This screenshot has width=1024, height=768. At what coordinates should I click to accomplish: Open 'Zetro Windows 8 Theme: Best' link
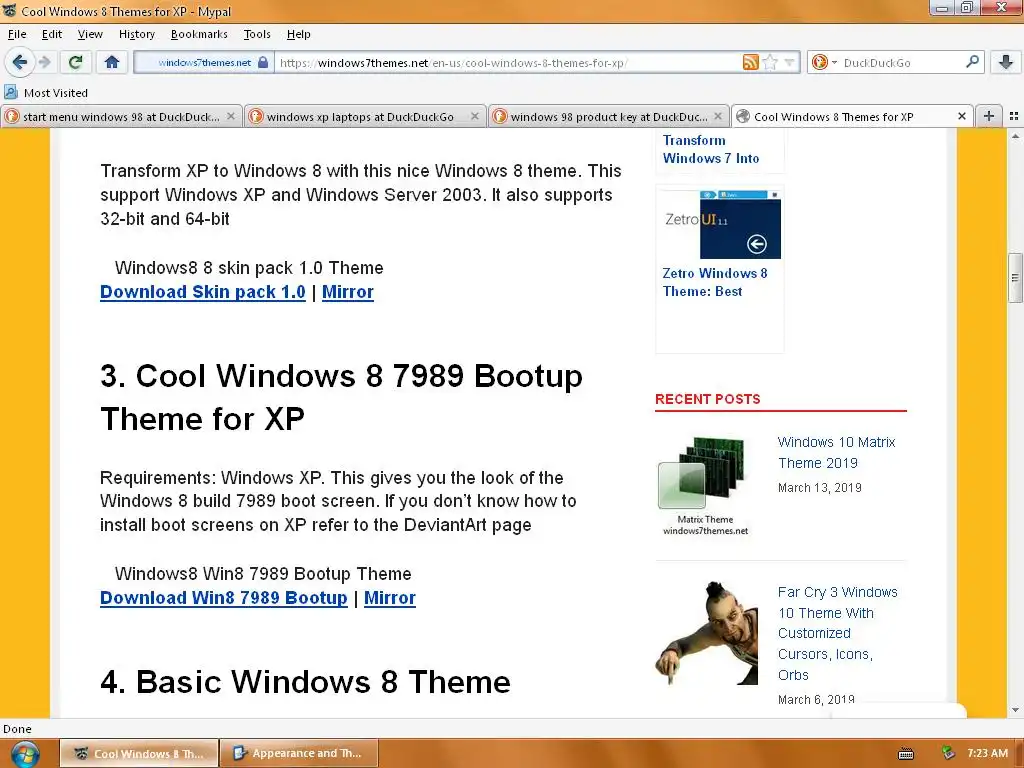click(x=715, y=282)
